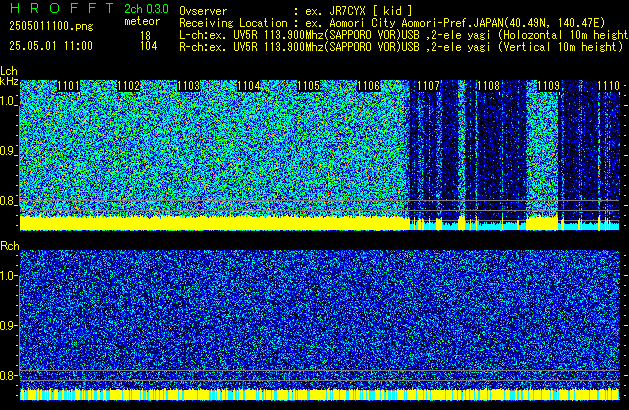
Task: Click the timestamp 25.05.01 11:00
Action: (x=51, y=46)
